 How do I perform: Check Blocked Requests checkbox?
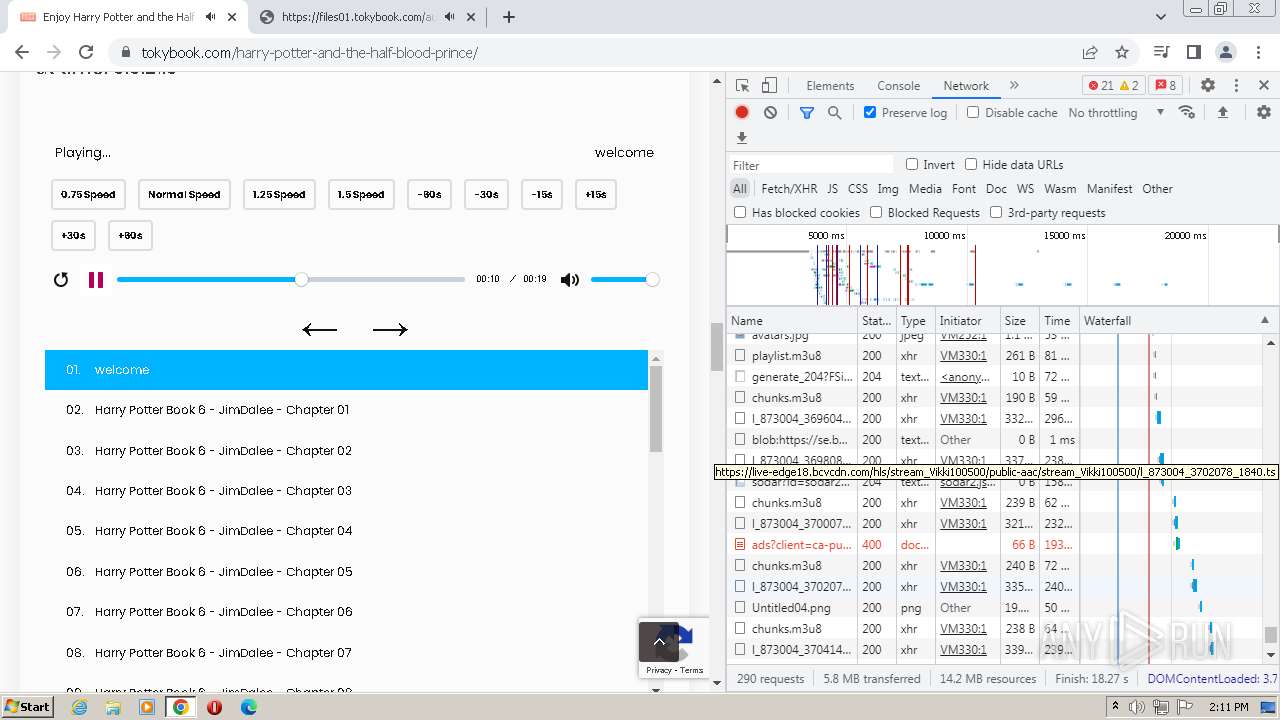click(x=876, y=212)
